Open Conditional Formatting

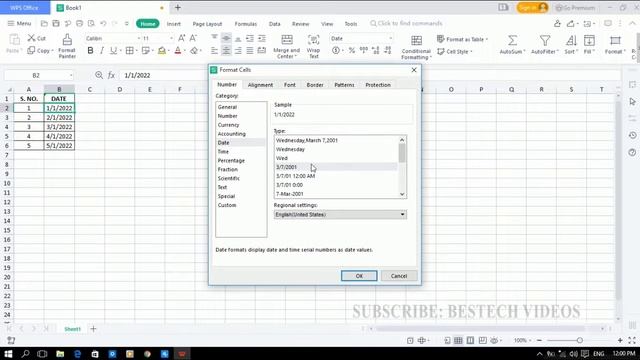click(x=416, y=47)
